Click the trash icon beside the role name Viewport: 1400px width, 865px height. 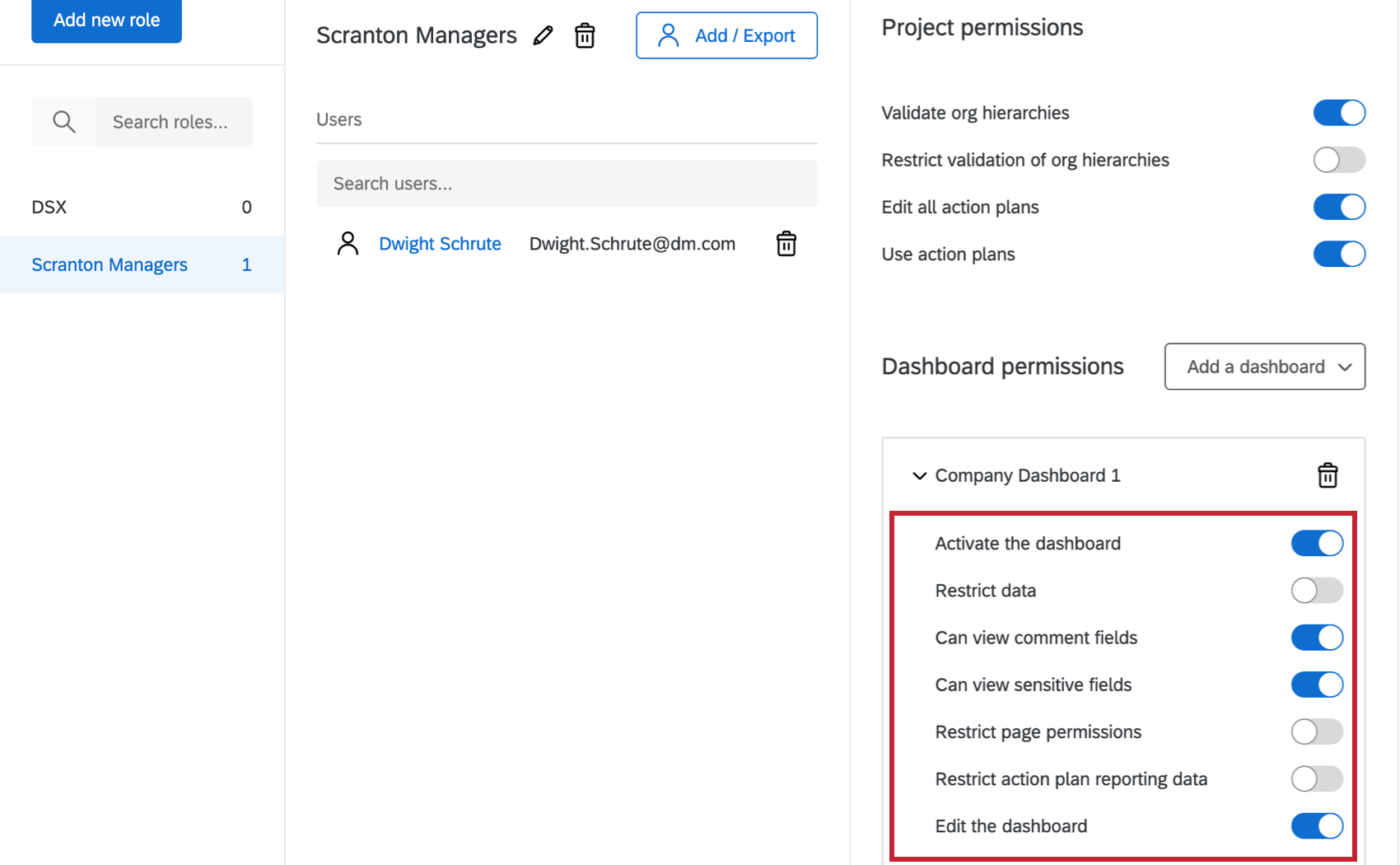(585, 35)
